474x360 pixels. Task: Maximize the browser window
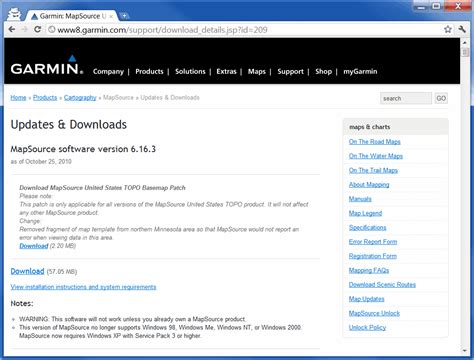point(436,6)
